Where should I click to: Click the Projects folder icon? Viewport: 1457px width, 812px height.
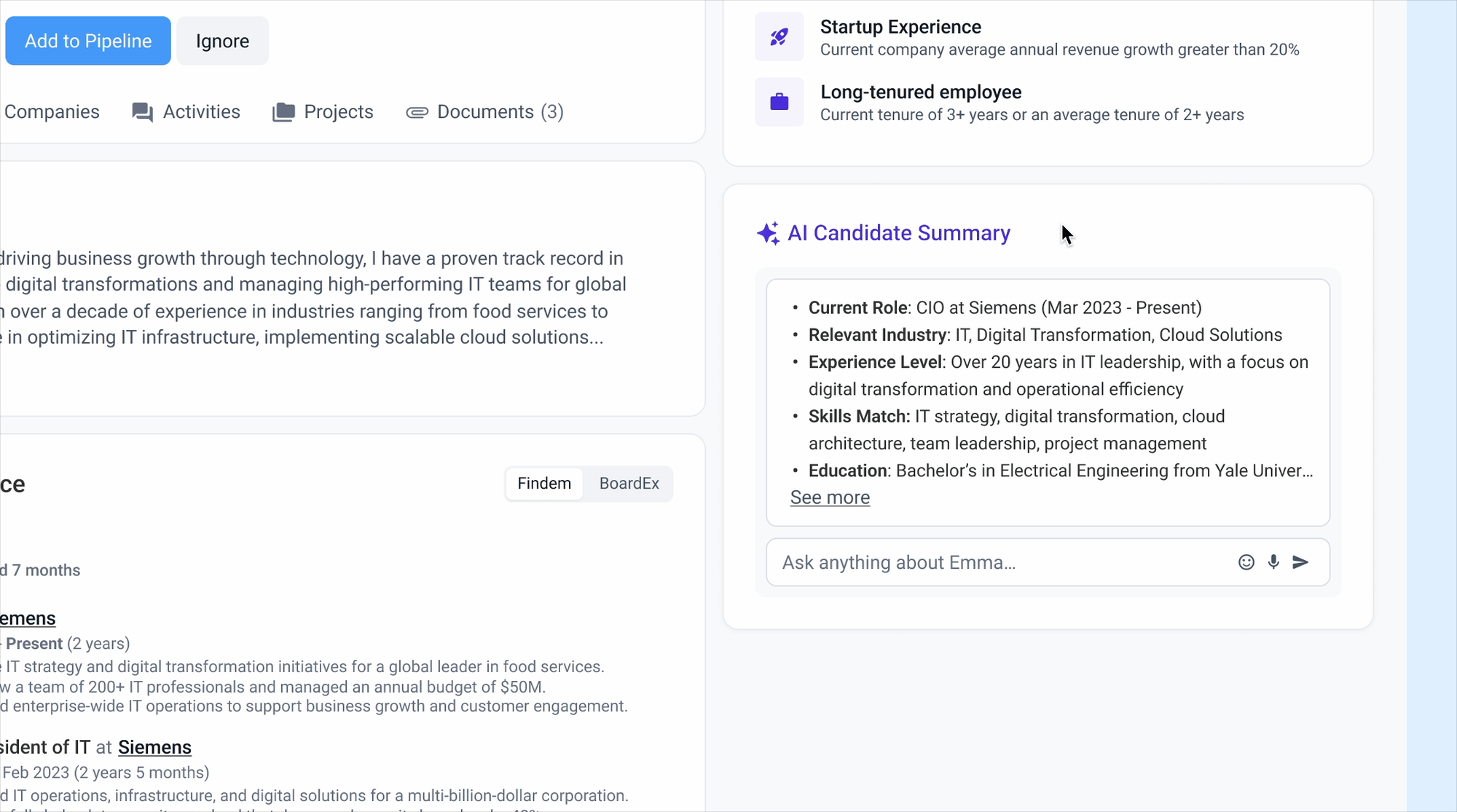[x=283, y=112]
